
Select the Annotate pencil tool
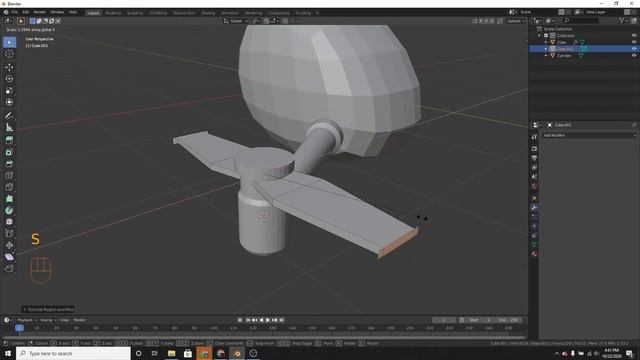9,116
